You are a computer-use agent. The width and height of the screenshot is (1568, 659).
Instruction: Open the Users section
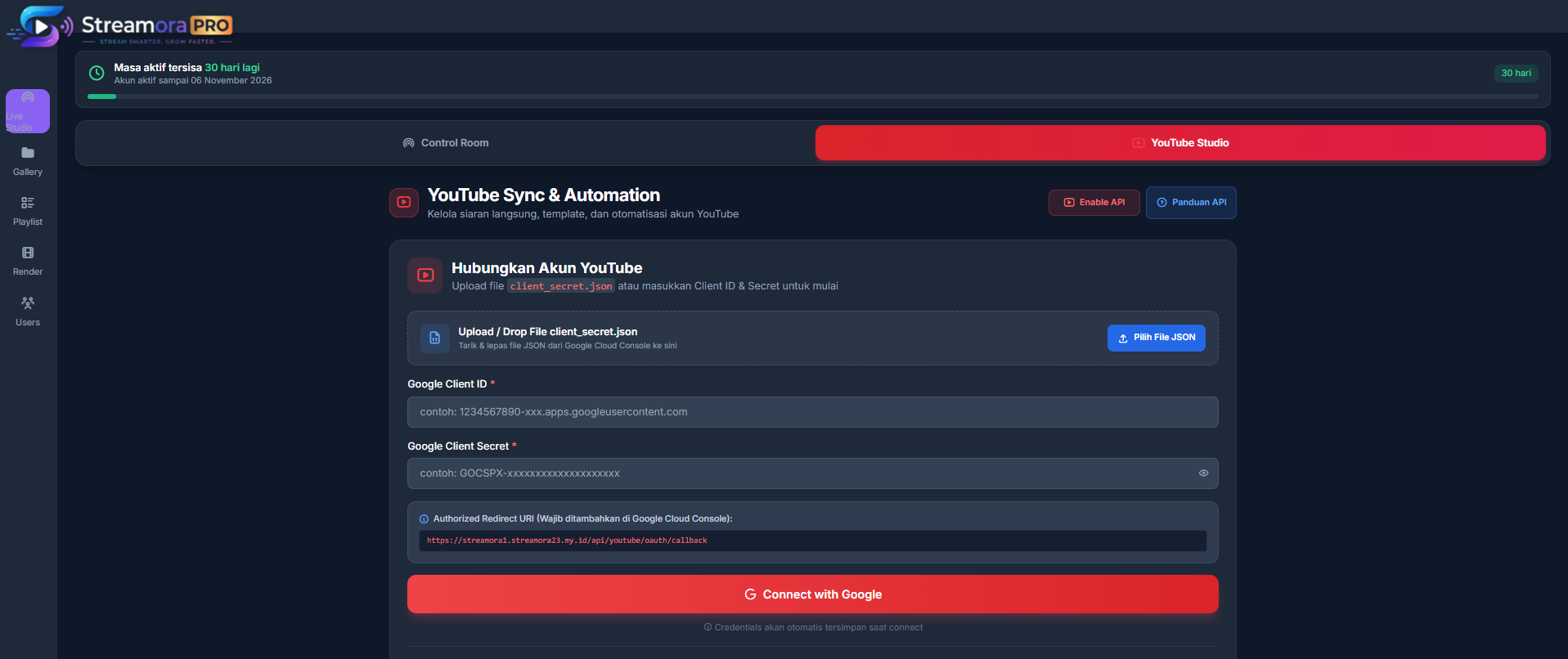click(x=28, y=312)
